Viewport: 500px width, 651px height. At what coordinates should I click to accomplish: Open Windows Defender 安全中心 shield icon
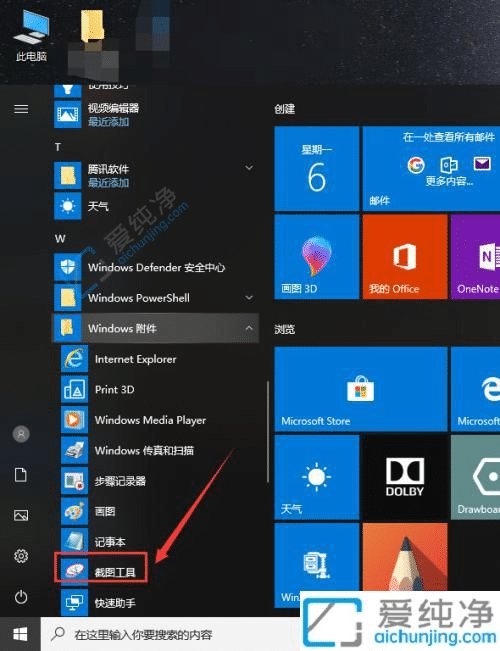pos(68,267)
